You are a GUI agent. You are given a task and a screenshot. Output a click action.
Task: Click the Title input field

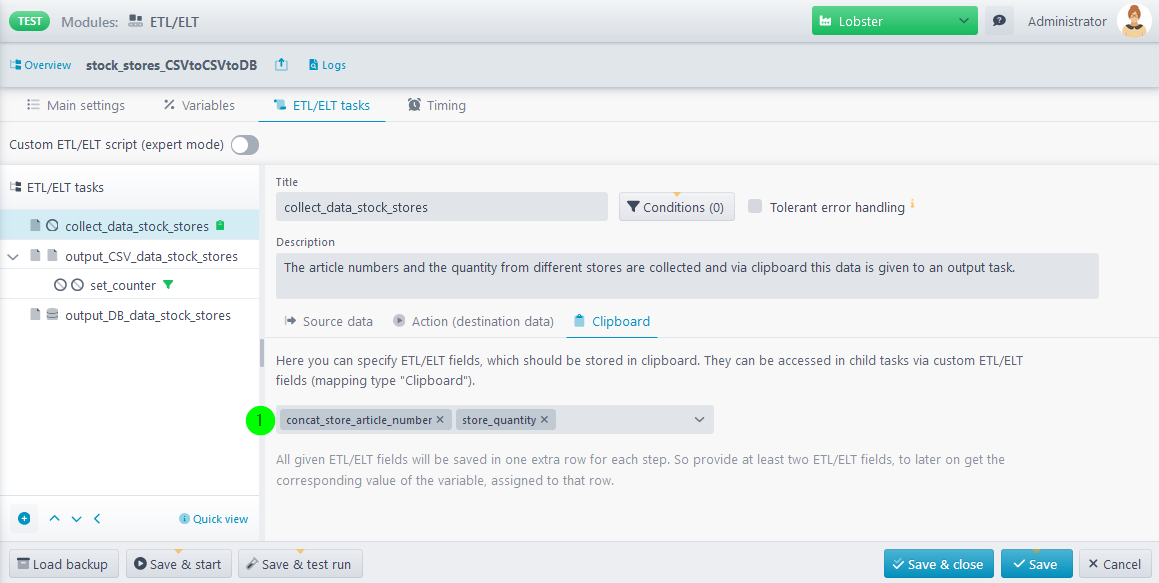[x=441, y=207]
